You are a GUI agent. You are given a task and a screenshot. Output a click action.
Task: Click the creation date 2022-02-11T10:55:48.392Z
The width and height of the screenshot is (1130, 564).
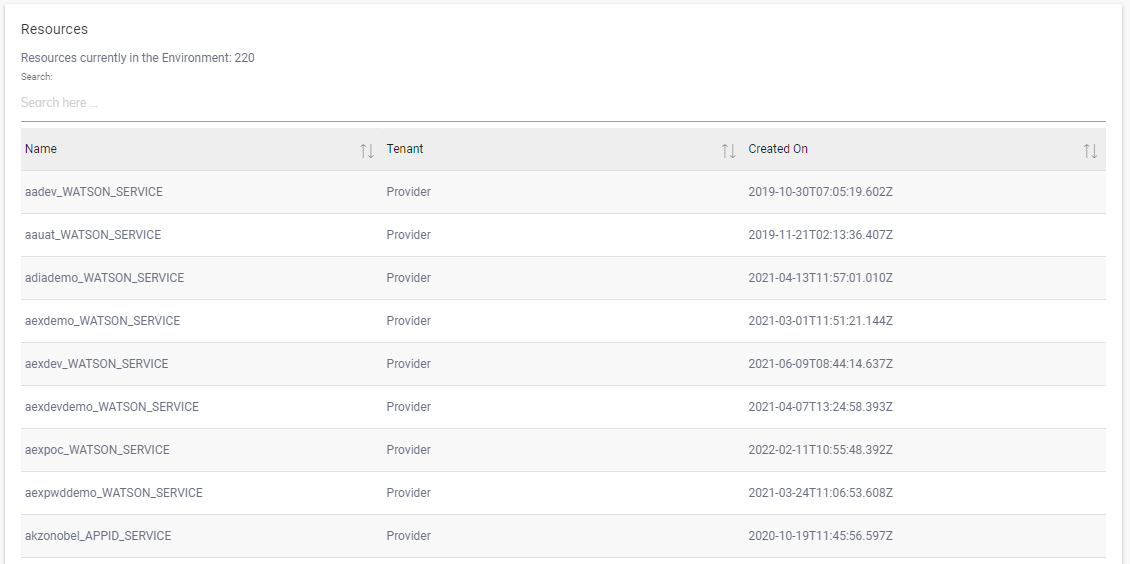point(821,450)
